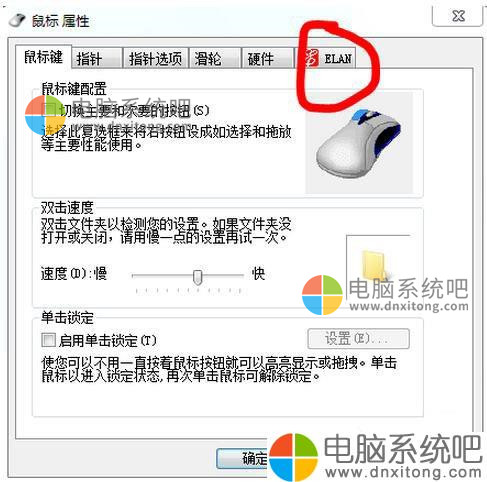Screen dimensions: 487x482
Task: Click the www.dnxitong.com text beside the folder
Action: click(409, 306)
